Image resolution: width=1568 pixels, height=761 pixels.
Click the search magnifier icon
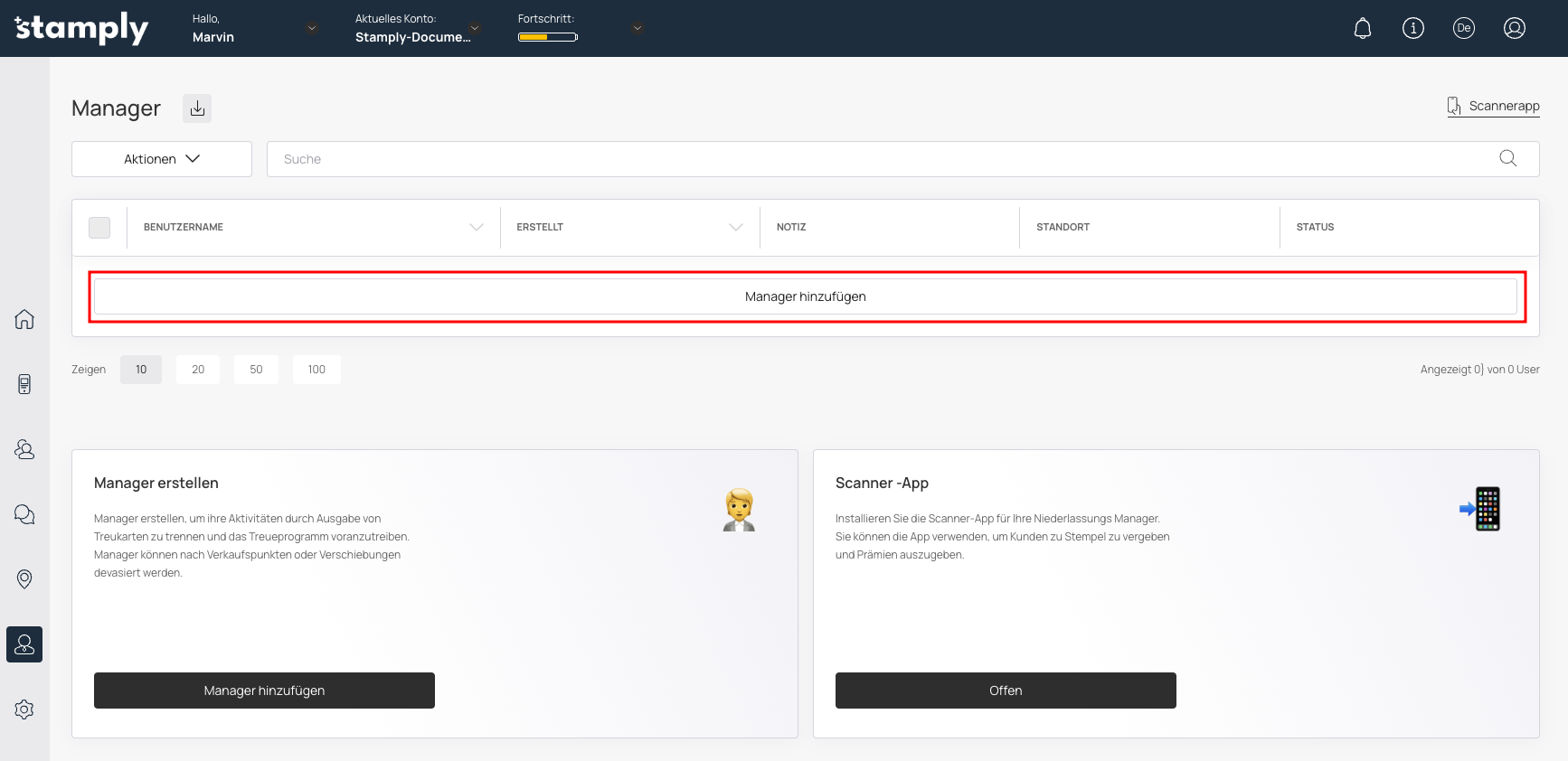pyautogui.click(x=1507, y=159)
